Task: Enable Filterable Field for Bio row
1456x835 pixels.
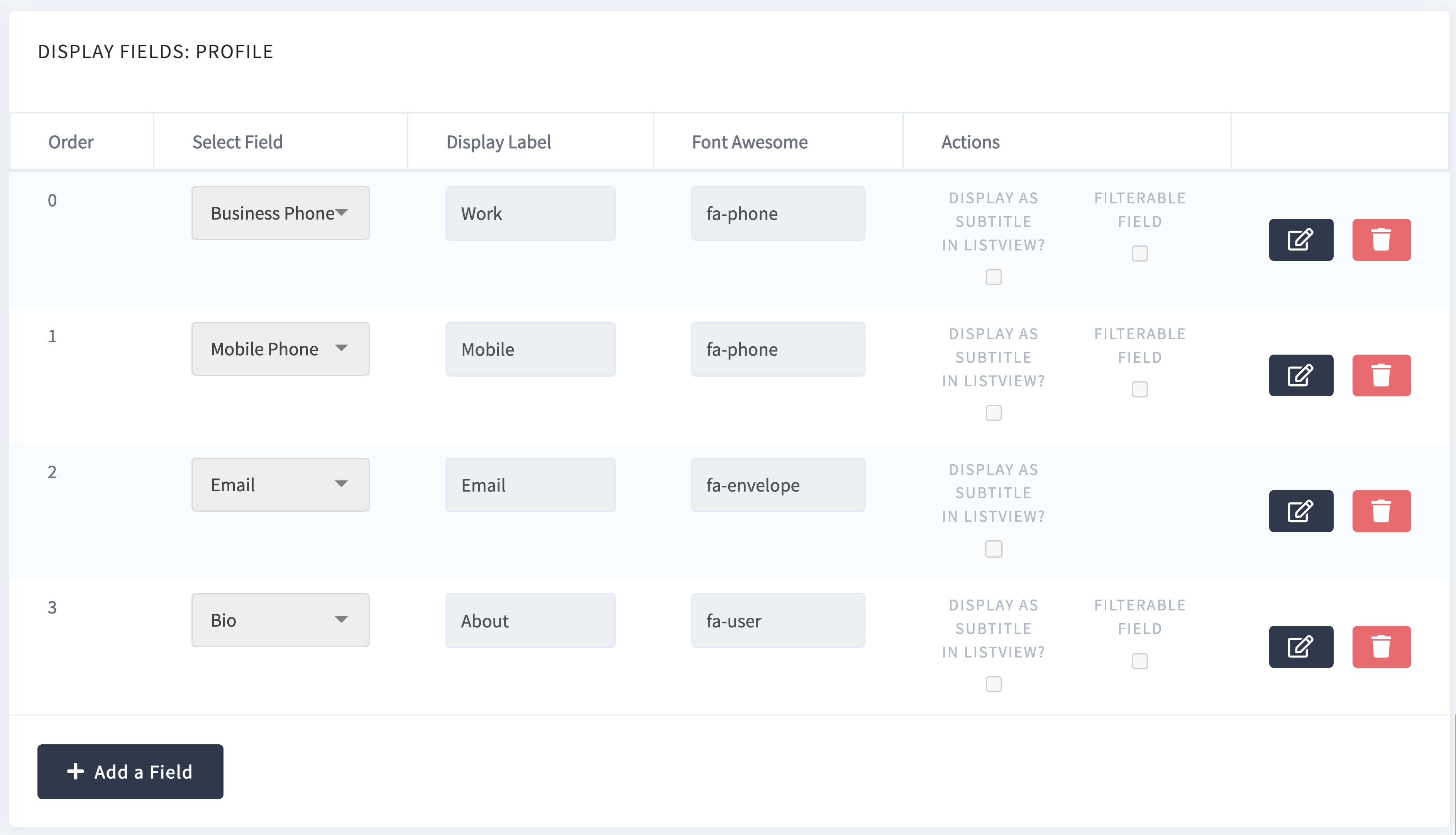Action: click(x=1139, y=661)
